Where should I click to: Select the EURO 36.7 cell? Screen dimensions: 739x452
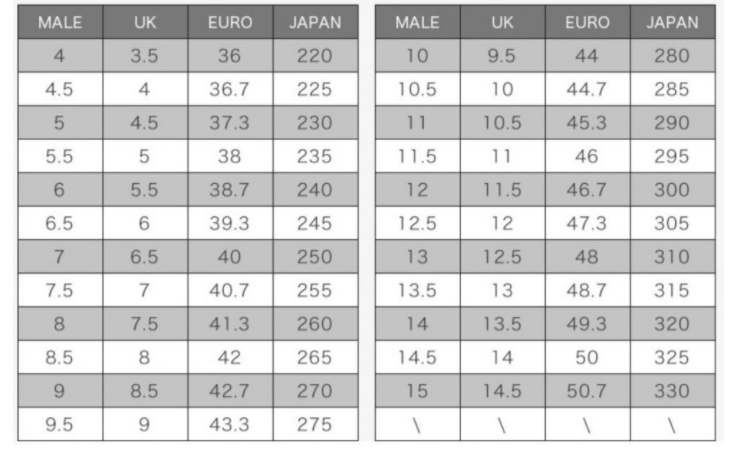click(230, 89)
